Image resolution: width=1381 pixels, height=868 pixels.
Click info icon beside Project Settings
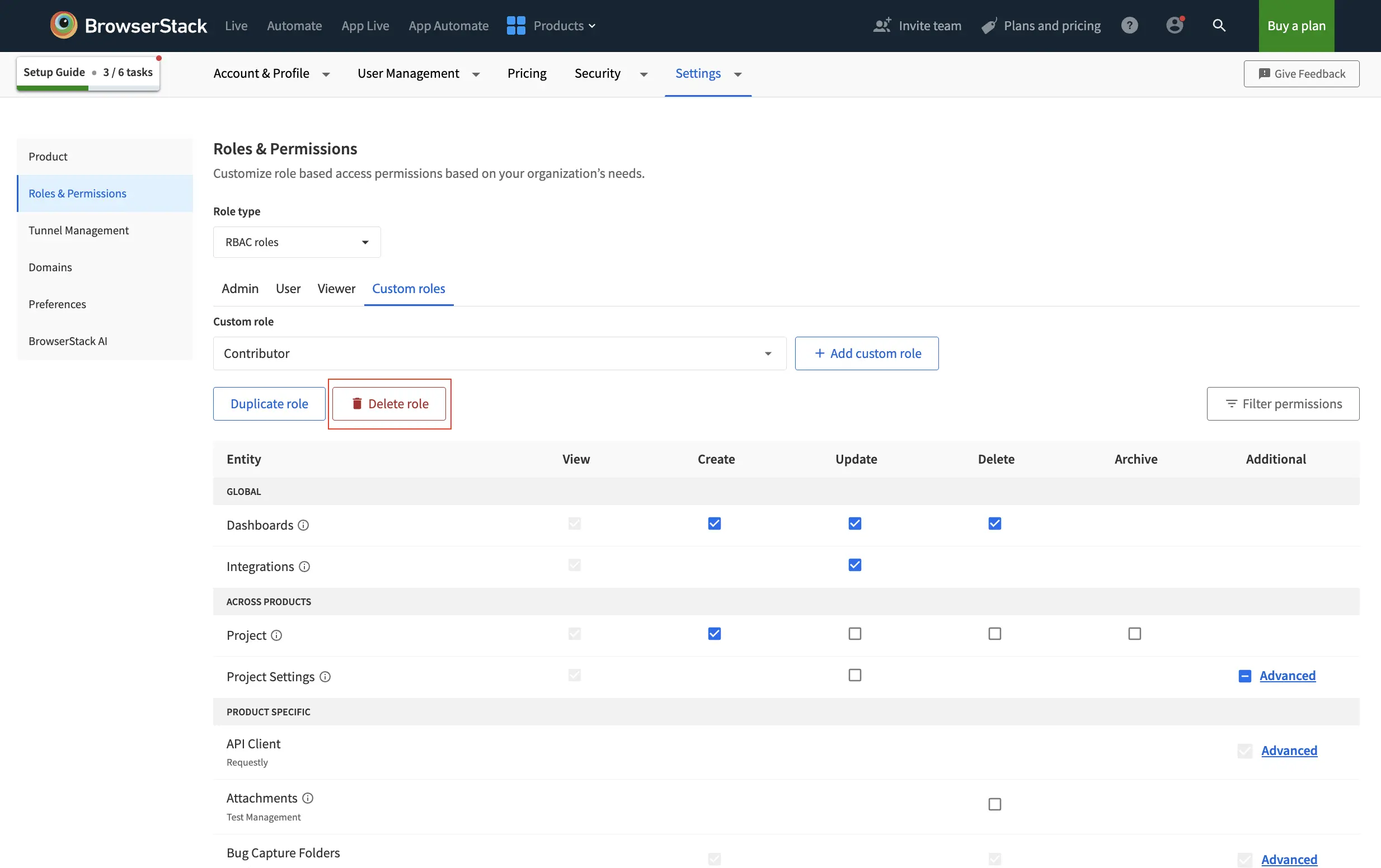coord(325,677)
